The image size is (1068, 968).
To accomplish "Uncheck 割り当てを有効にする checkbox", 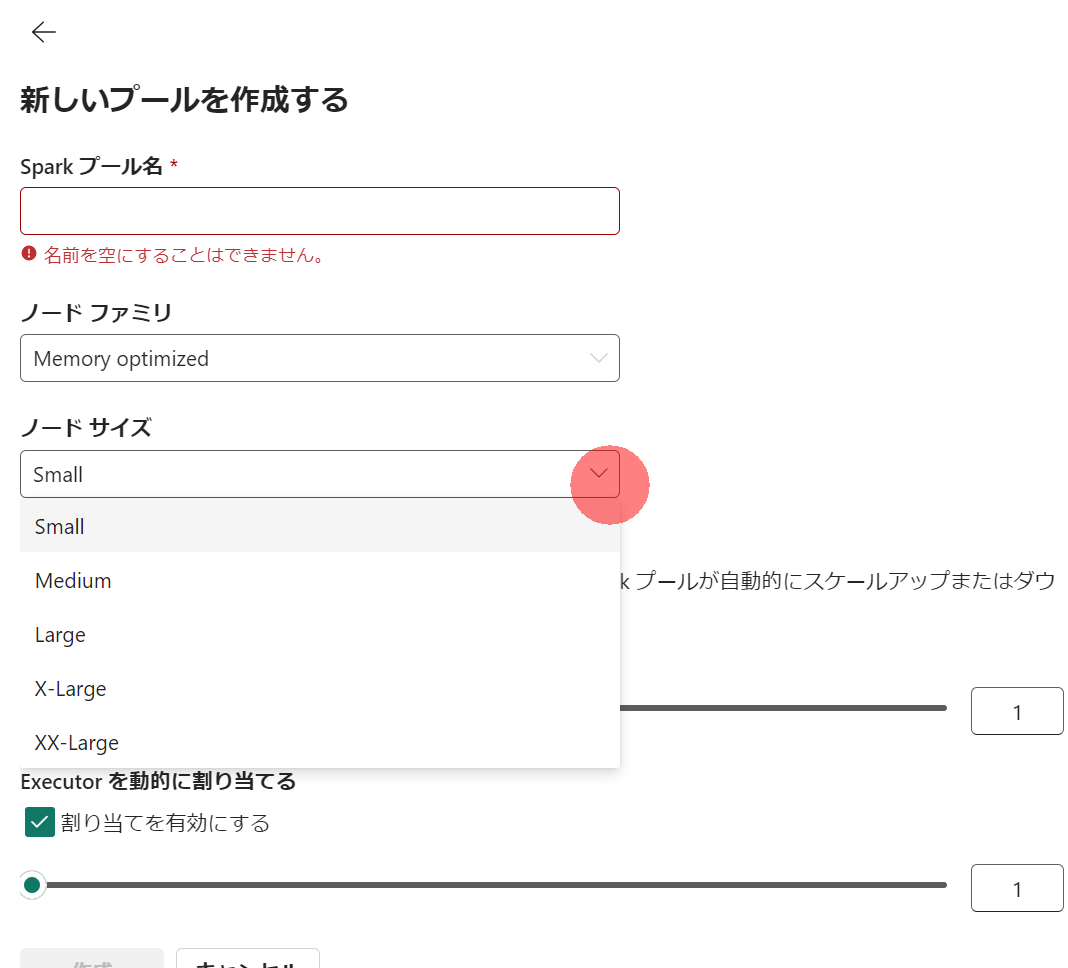I will tap(40, 822).
